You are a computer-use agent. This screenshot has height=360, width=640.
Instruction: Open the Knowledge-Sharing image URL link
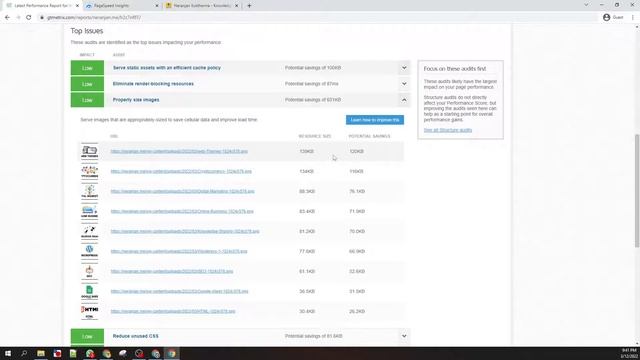point(184,231)
